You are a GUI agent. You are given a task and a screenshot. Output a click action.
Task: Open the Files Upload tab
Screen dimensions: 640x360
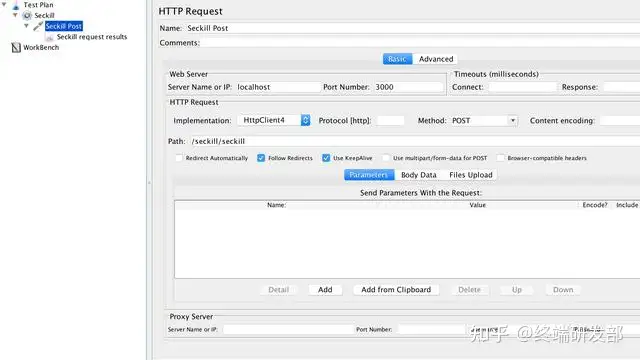point(471,175)
